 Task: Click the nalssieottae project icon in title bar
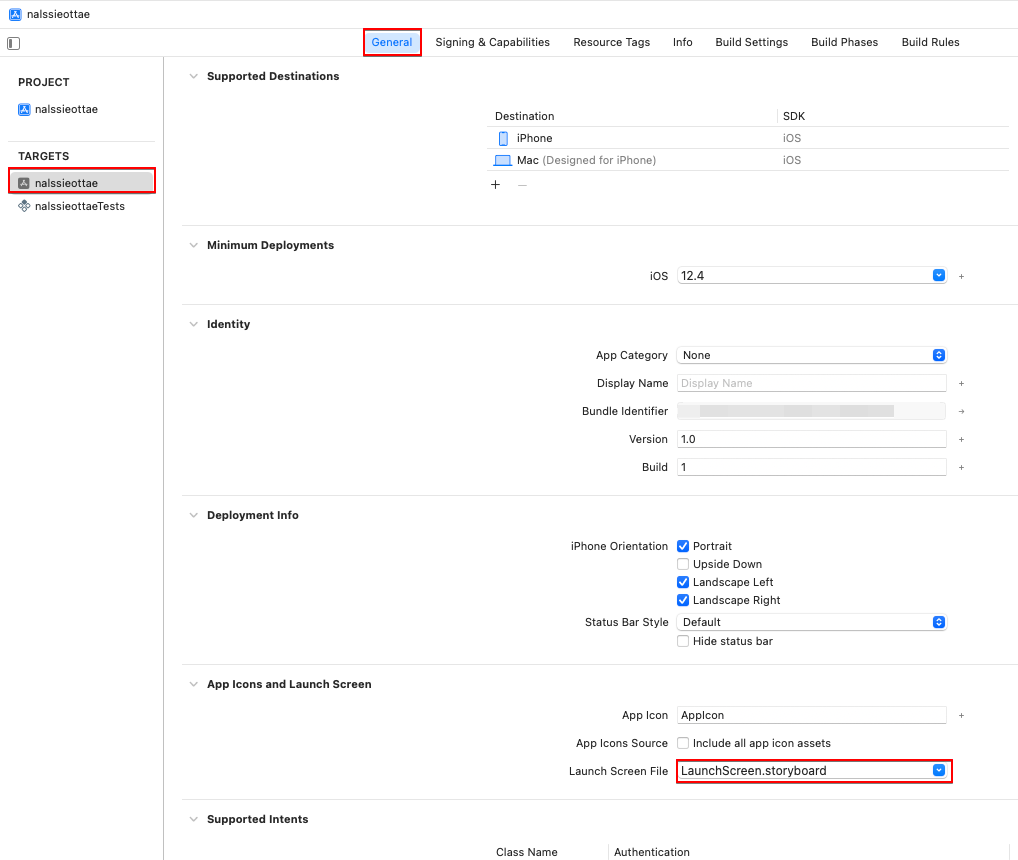point(15,14)
